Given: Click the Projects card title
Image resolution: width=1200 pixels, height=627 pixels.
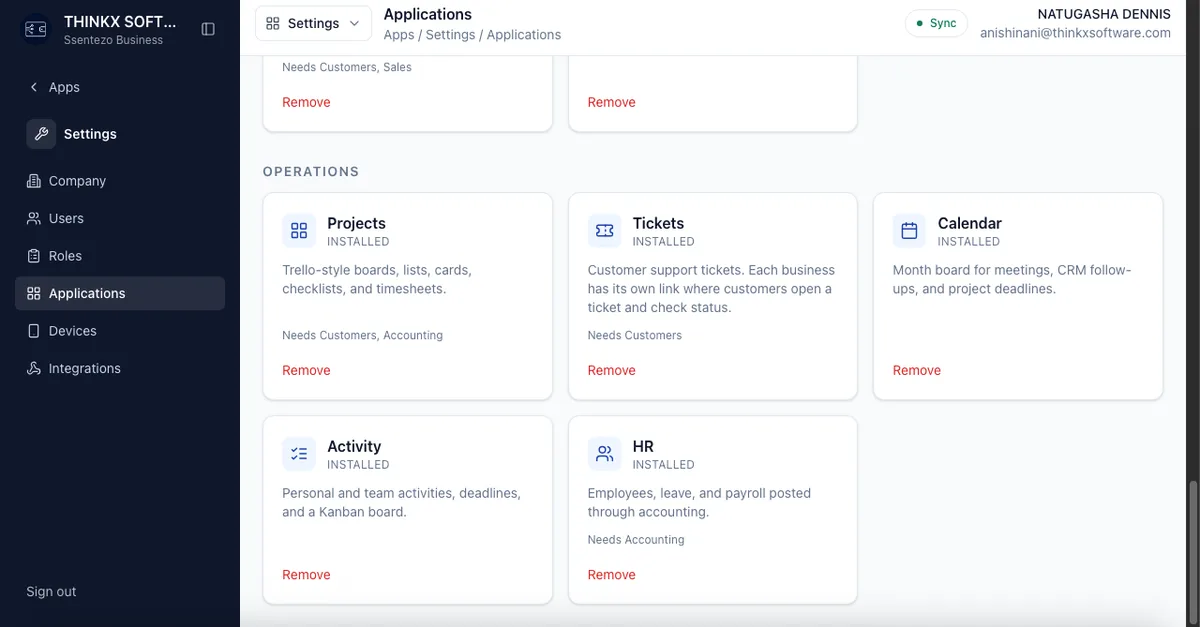Looking at the screenshot, I should click(x=356, y=223).
